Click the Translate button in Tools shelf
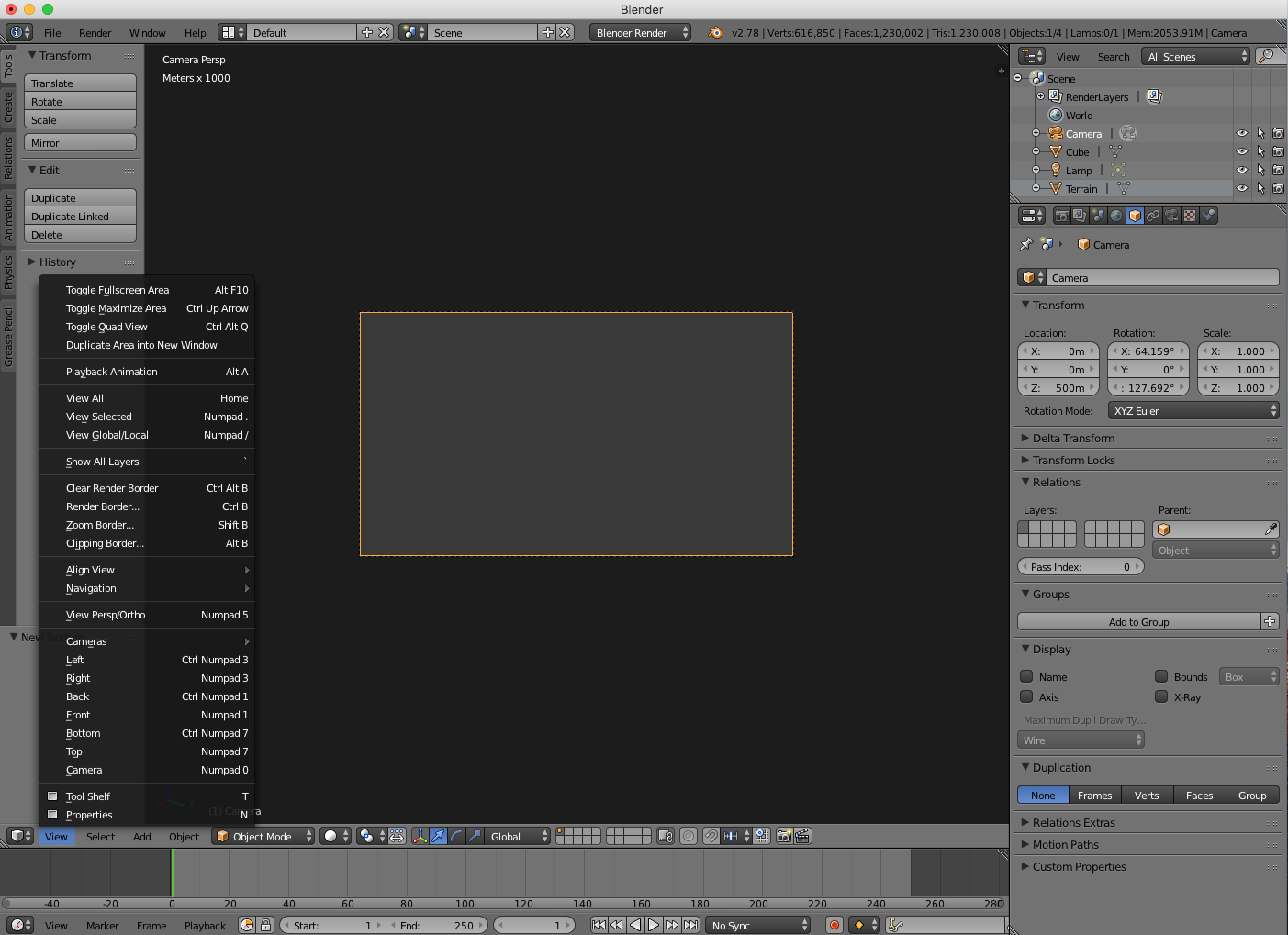The image size is (1288, 935). (x=80, y=83)
